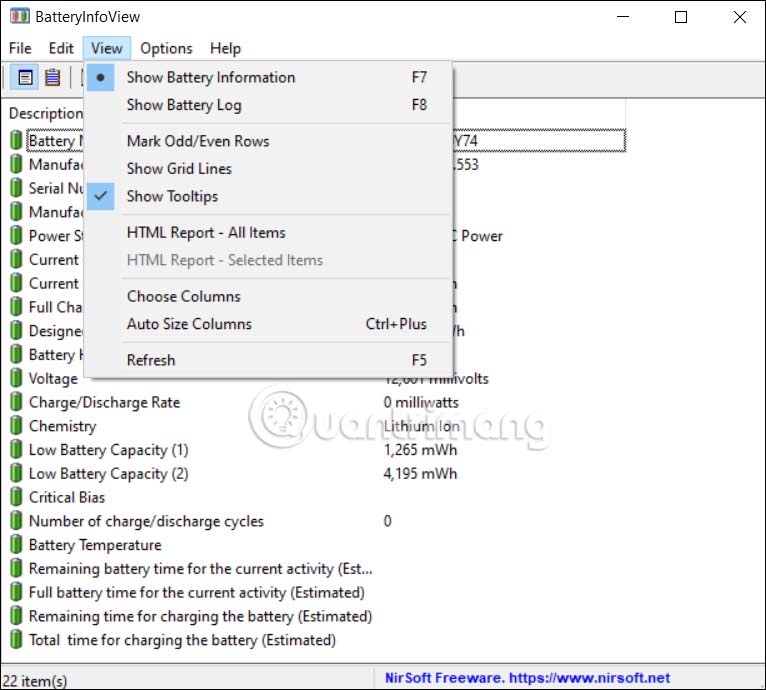
Task: Click the '22 item(s)' status bar text
Action: click(x=35, y=680)
